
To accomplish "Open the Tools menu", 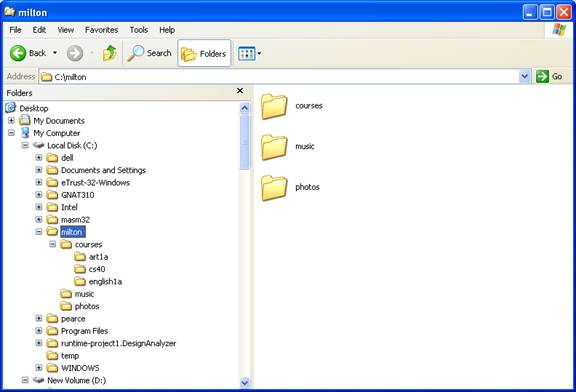I will [138, 30].
